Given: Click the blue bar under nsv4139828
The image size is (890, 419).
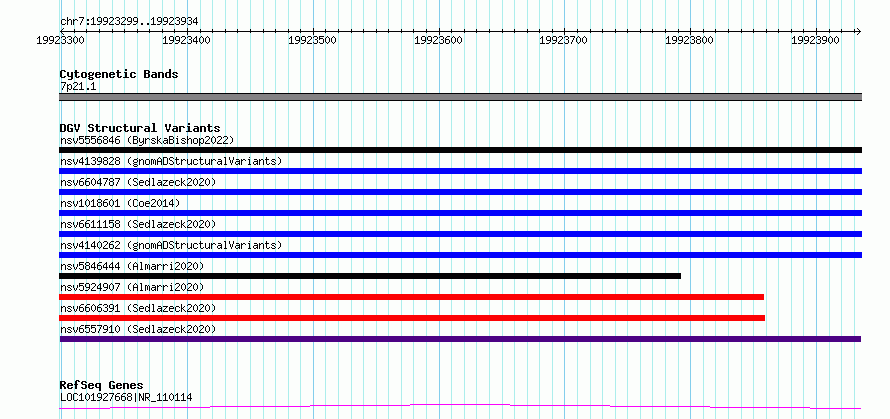Looking at the screenshot, I should 460,171.
